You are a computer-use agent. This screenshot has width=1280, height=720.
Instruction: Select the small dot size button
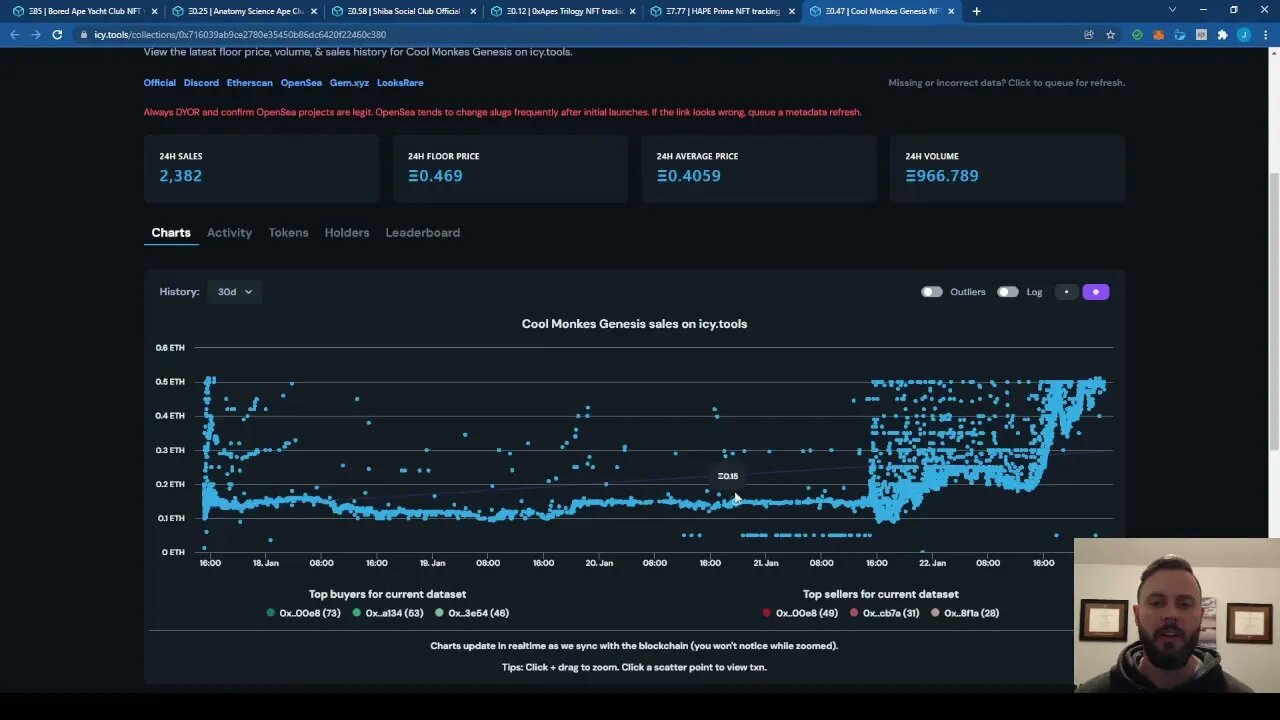point(1067,292)
